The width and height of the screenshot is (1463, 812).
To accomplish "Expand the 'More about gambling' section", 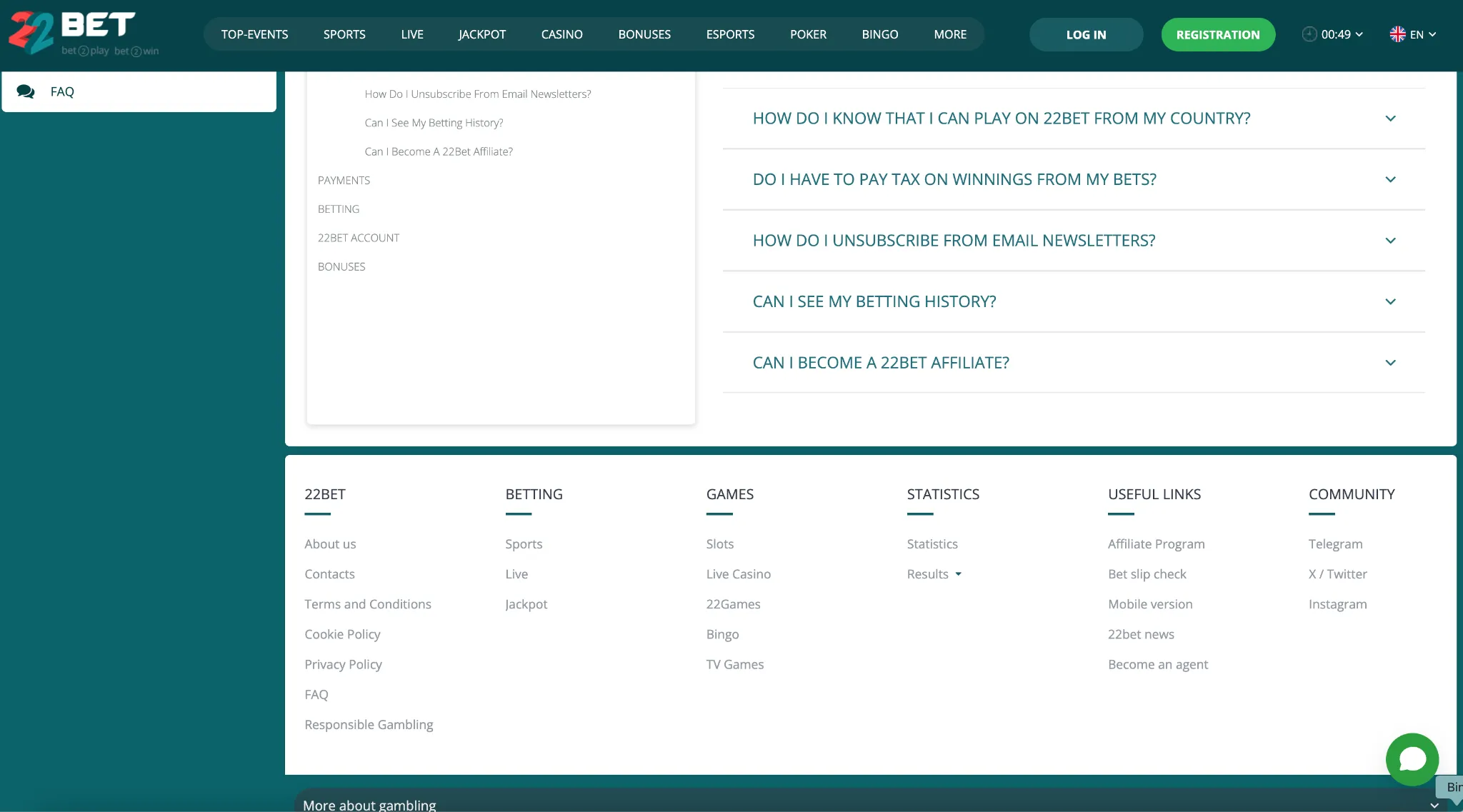I will coord(871,804).
